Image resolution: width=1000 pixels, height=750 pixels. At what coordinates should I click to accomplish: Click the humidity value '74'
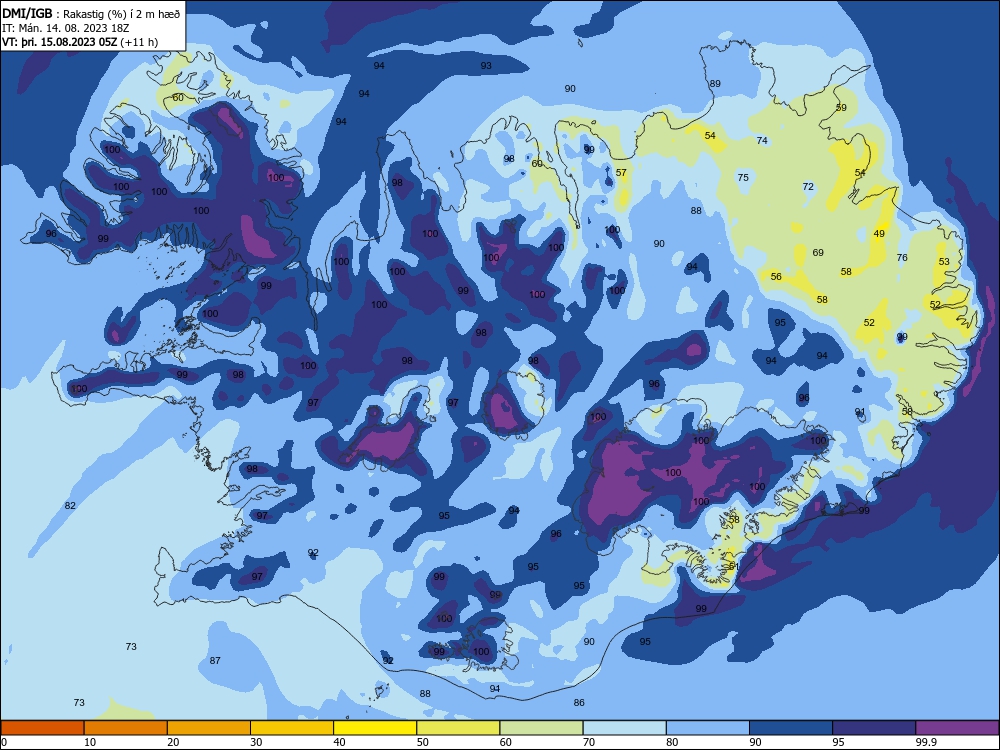pyautogui.click(x=762, y=140)
